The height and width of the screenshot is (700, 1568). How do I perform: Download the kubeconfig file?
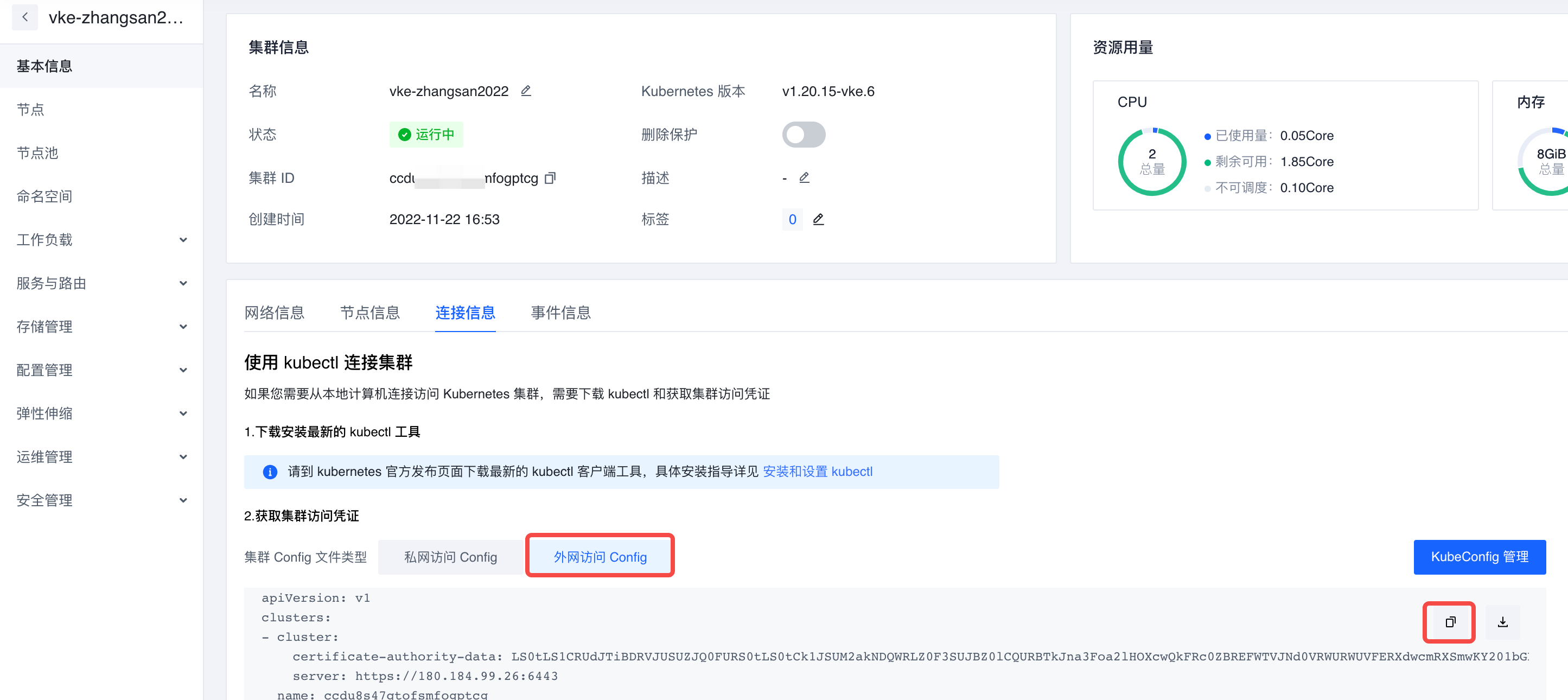1503,622
